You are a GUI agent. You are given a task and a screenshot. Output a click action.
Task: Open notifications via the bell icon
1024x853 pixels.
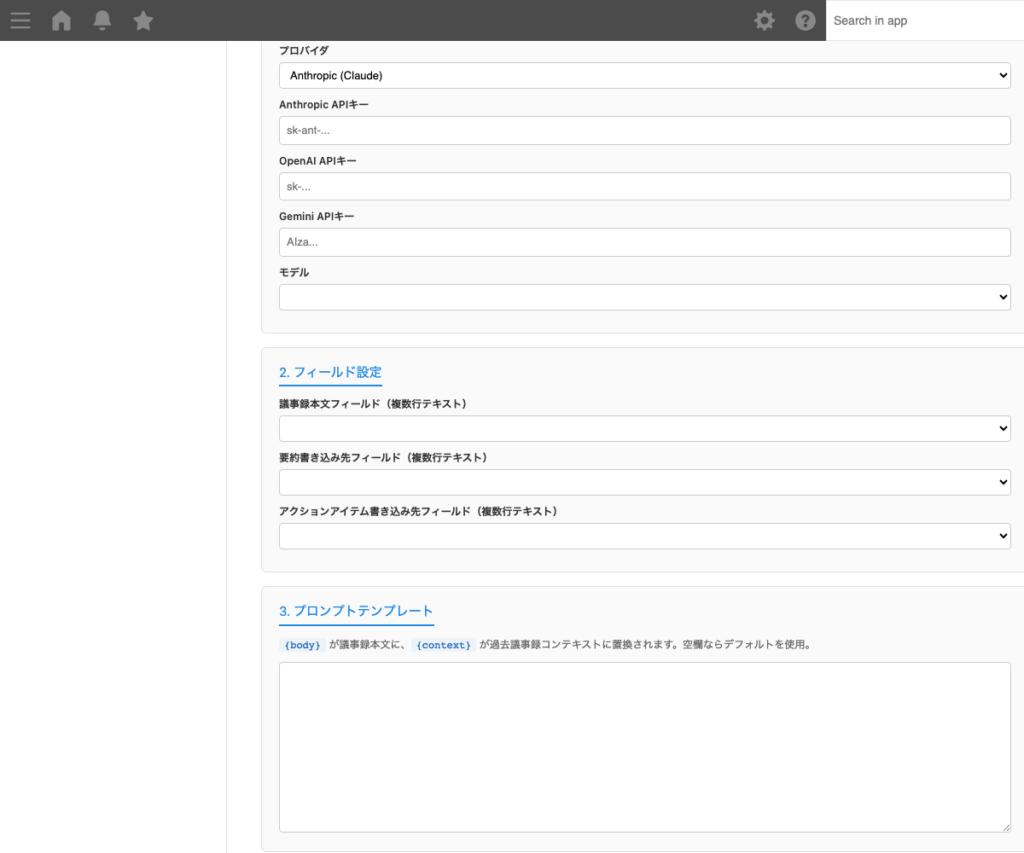click(101, 20)
